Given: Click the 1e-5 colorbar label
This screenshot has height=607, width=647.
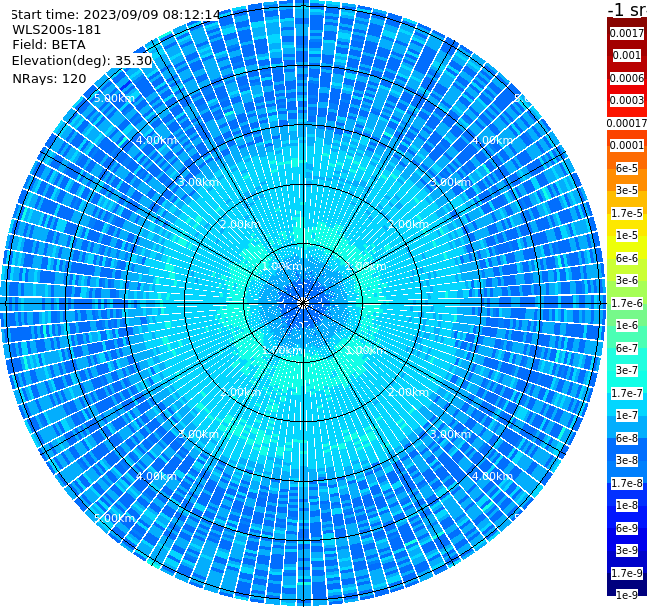Looking at the screenshot, I should point(627,235).
